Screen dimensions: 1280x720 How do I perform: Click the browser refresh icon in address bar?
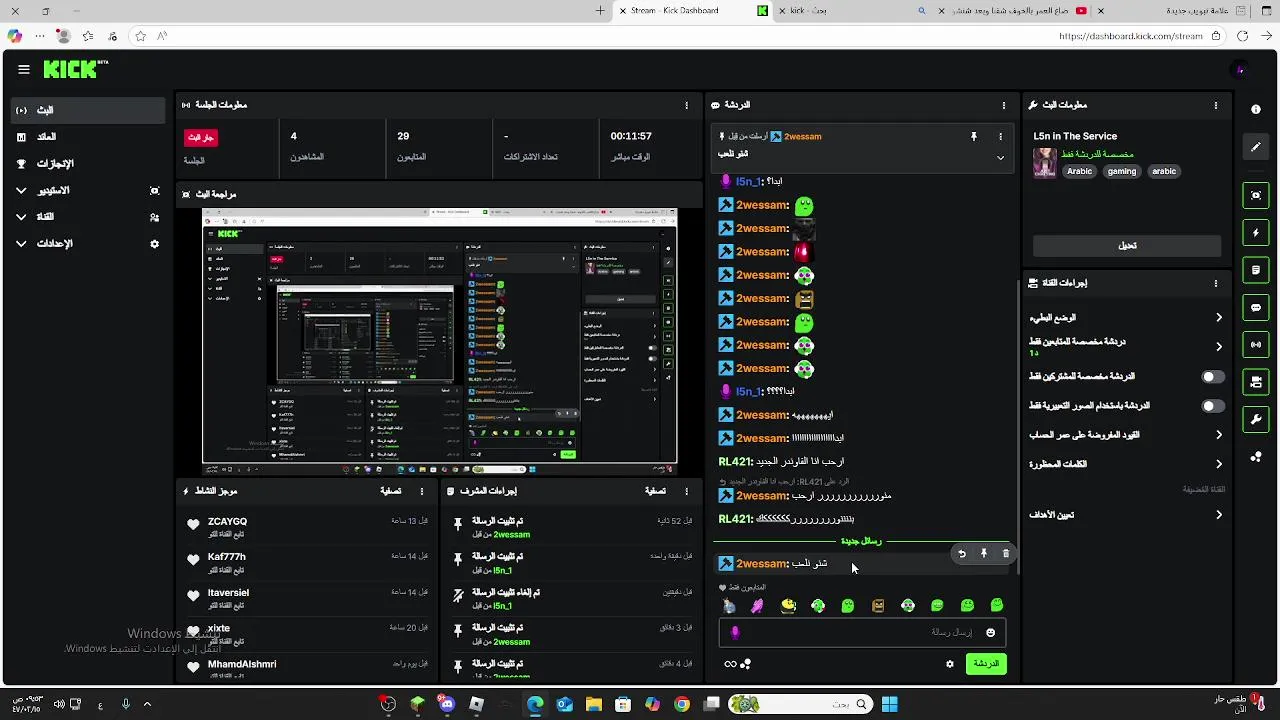[x=1242, y=36]
